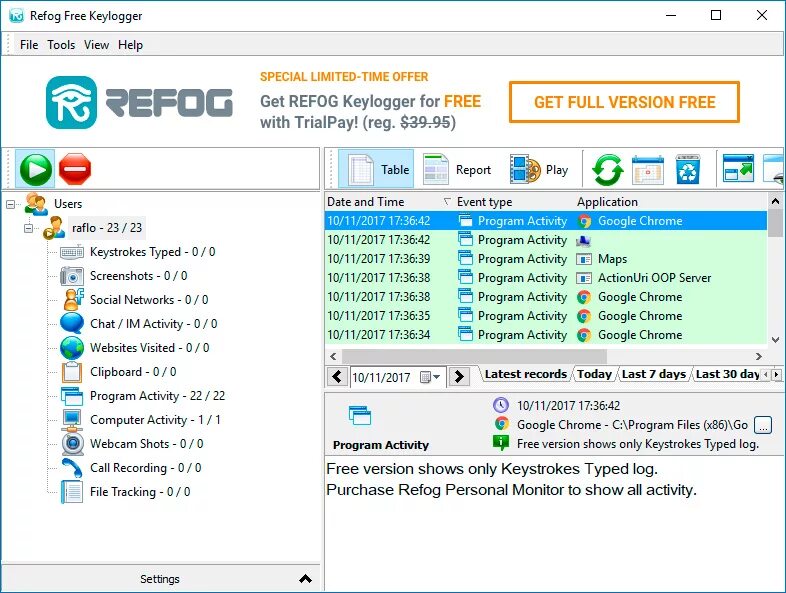Select raflo - 23 / 23 label

click(x=107, y=228)
